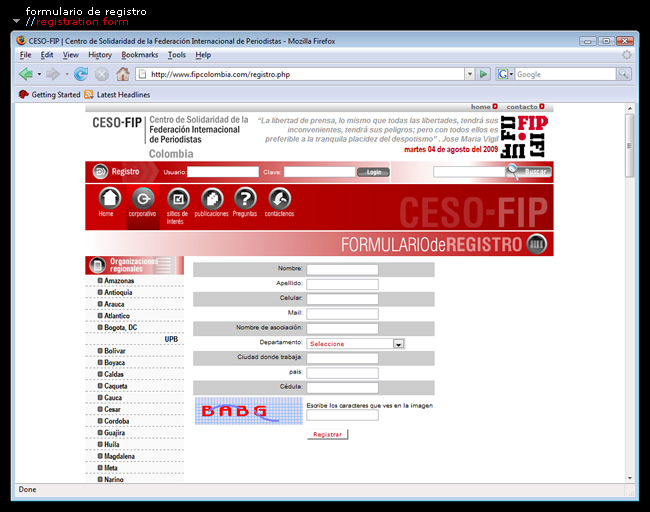Screen dimensions: 650x512
Task: Open the sitios de interés icon
Action: [x=177, y=200]
